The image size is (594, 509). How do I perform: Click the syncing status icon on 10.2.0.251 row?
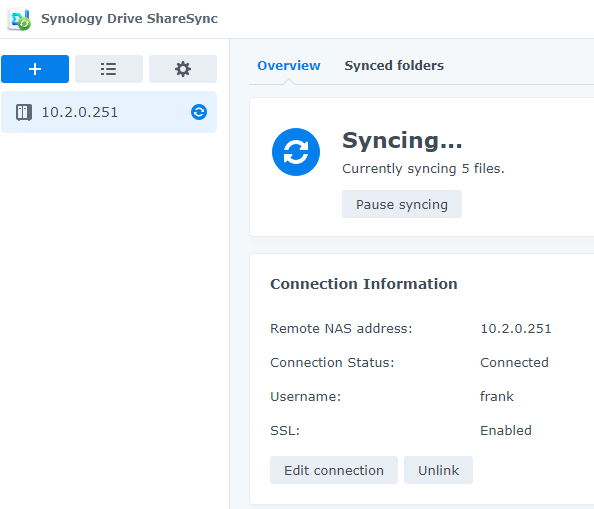(199, 112)
